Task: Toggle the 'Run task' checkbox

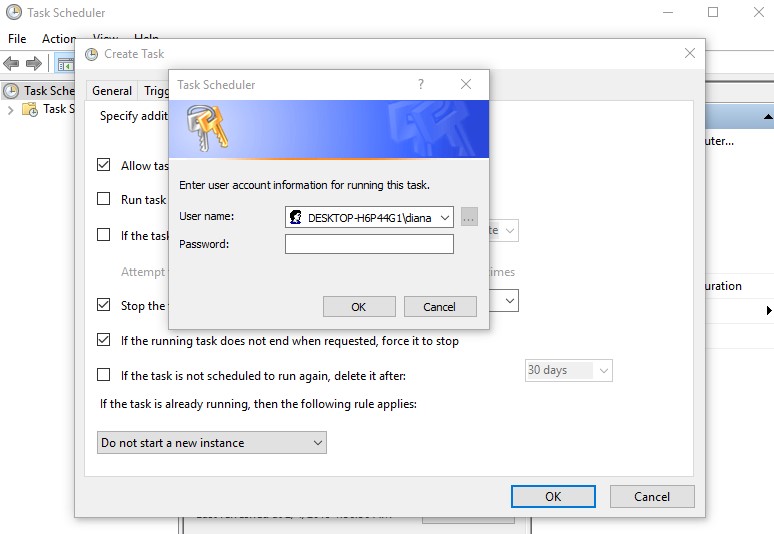Action: pos(104,198)
